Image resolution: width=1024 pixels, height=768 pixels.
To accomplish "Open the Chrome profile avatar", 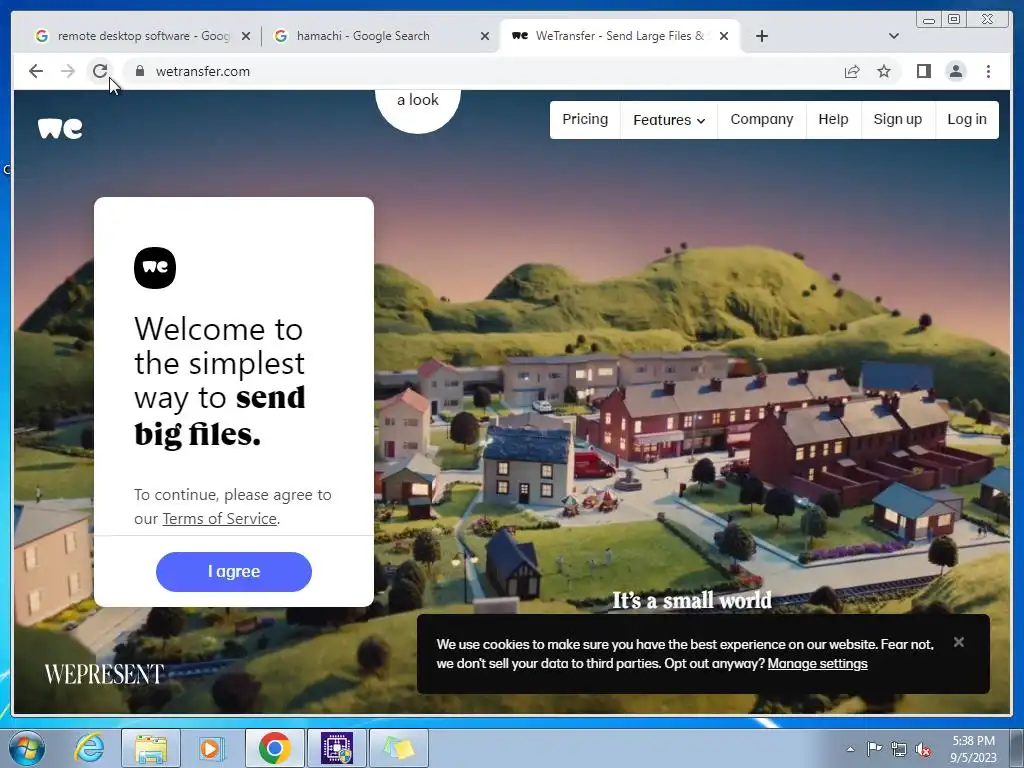I will [956, 71].
